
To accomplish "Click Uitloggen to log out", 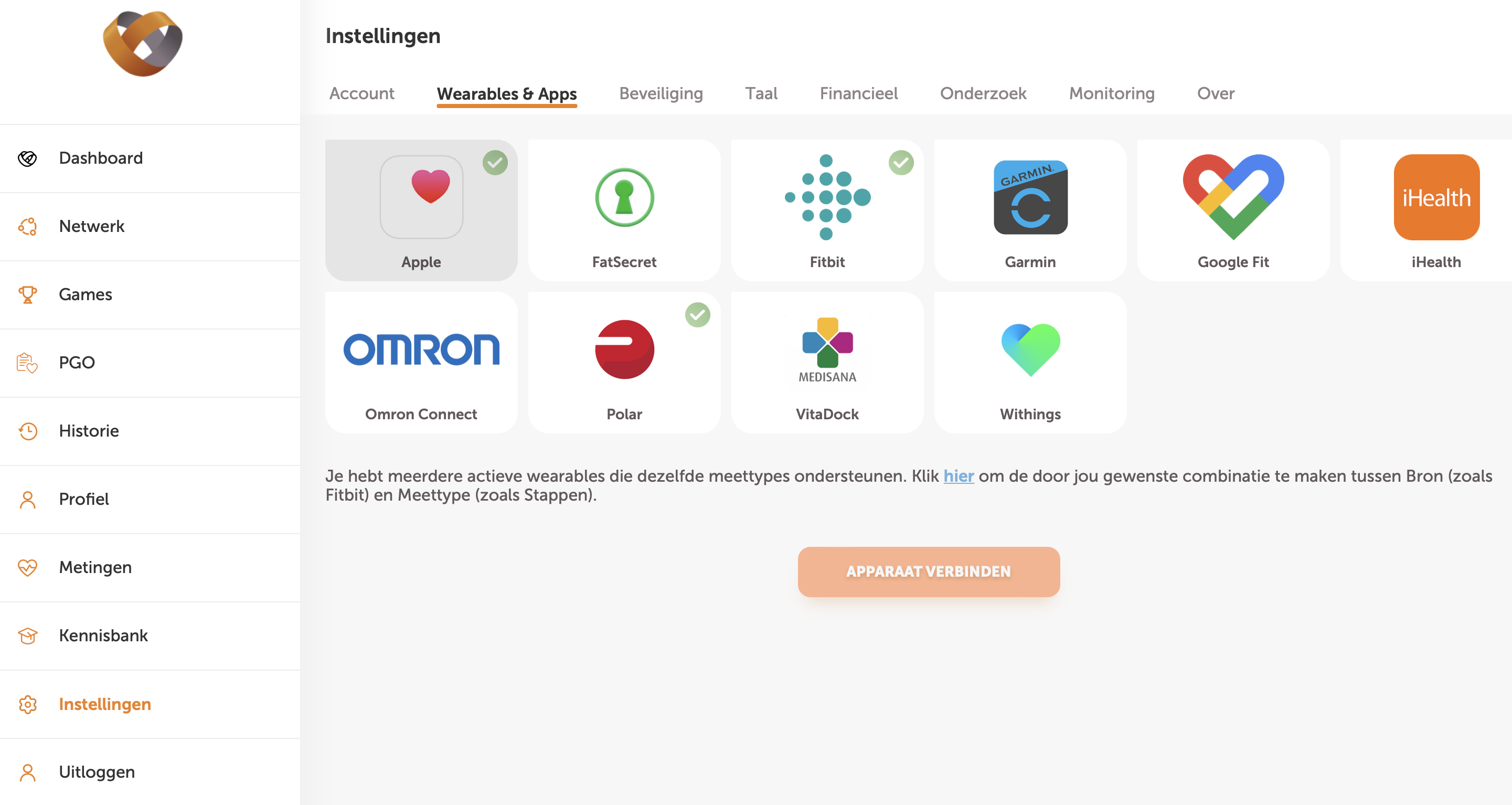I will coord(97,771).
